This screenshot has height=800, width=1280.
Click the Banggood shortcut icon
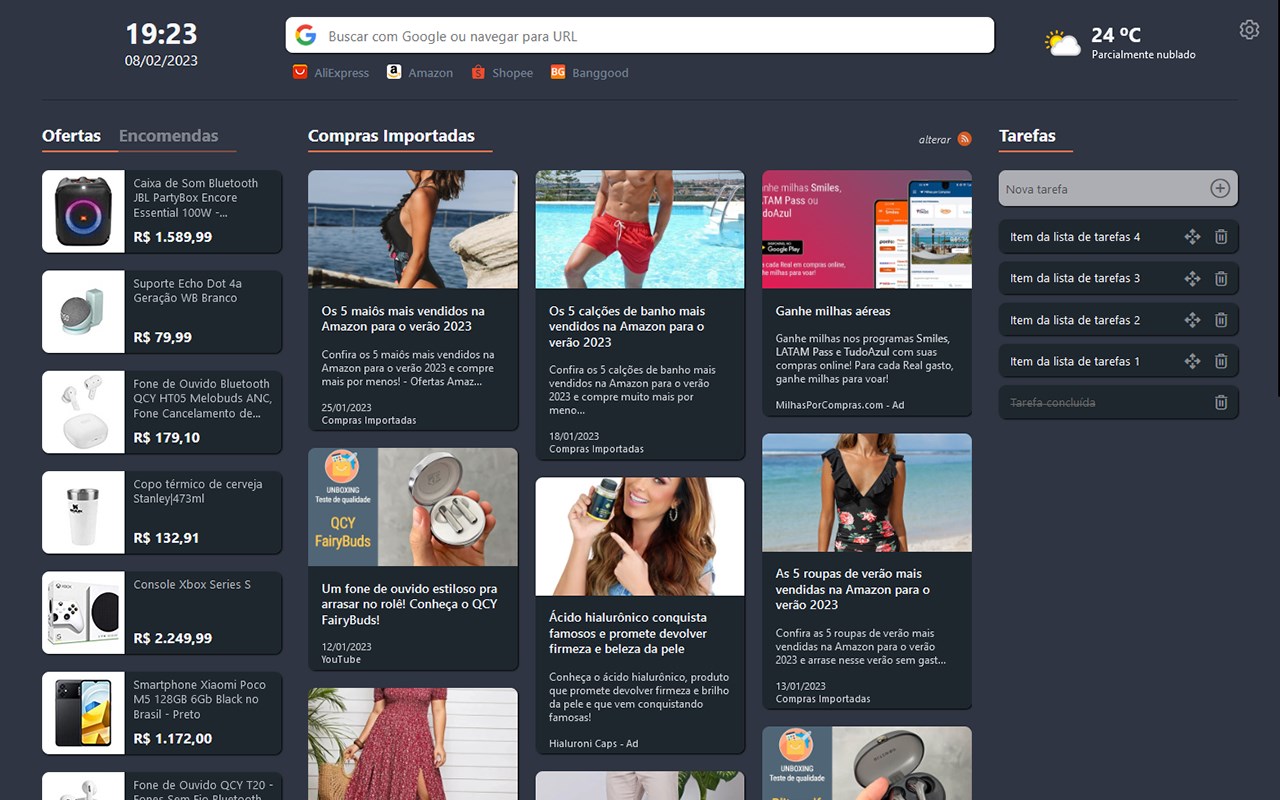558,72
